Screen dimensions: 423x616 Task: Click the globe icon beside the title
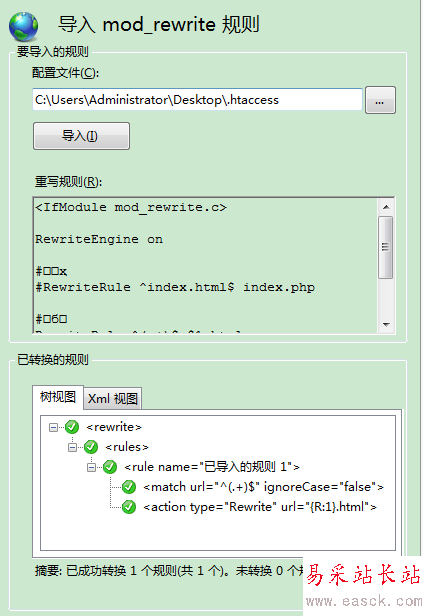pyautogui.click(x=24, y=26)
